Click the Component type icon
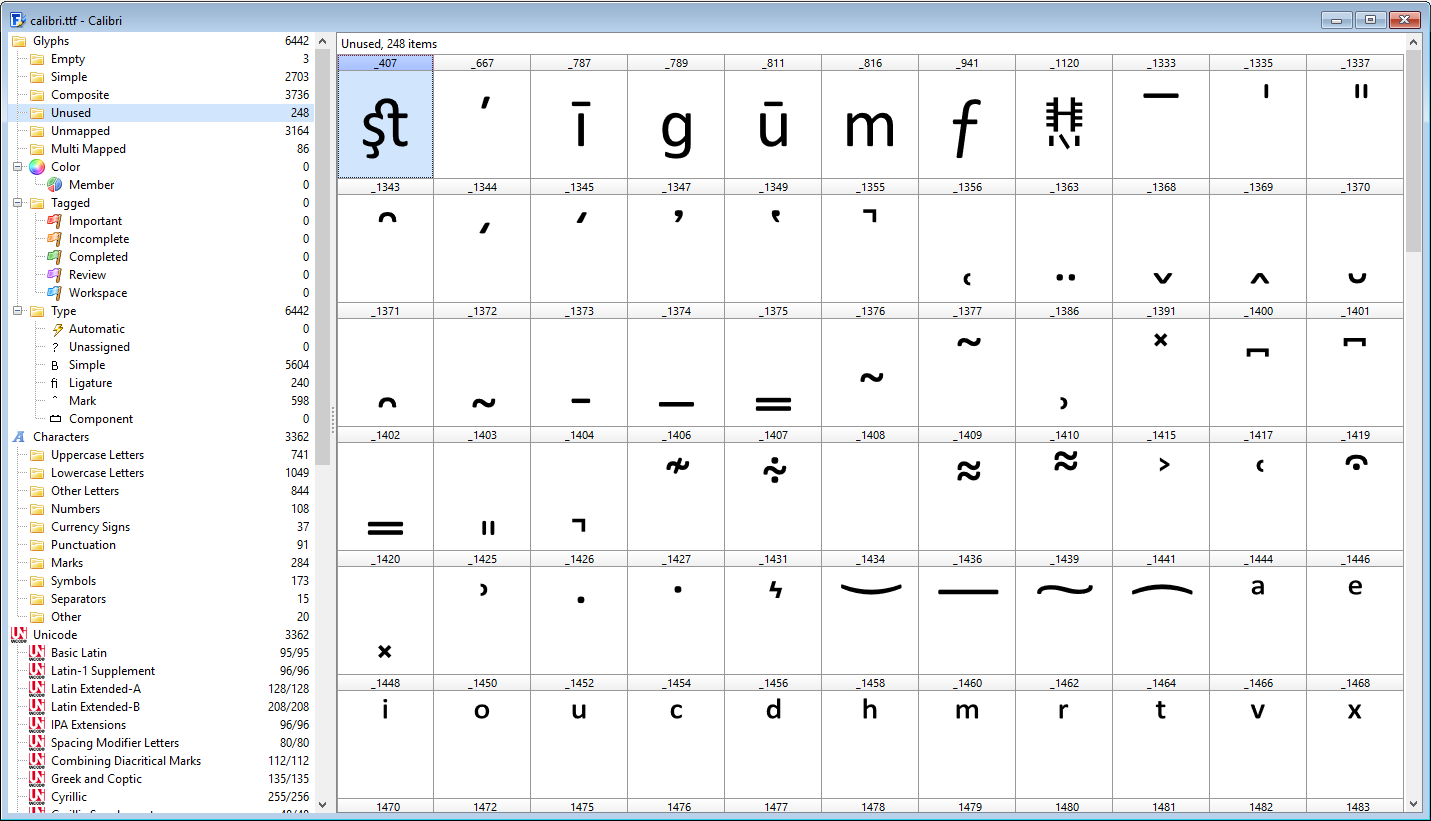The height and width of the screenshot is (821, 1431). tap(55, 419)
